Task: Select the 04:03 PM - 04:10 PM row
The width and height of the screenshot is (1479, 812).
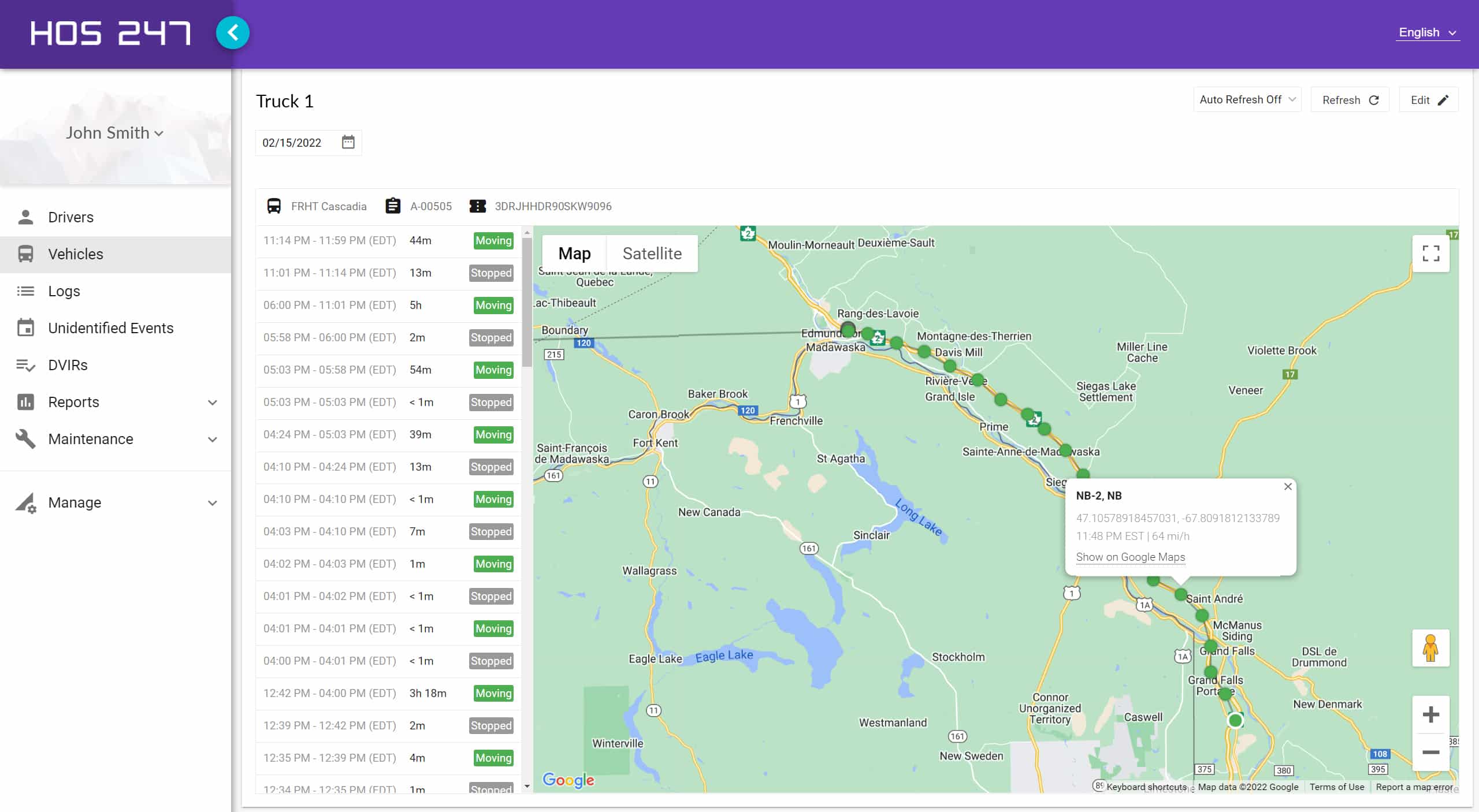Action: (x=388, y=532)
